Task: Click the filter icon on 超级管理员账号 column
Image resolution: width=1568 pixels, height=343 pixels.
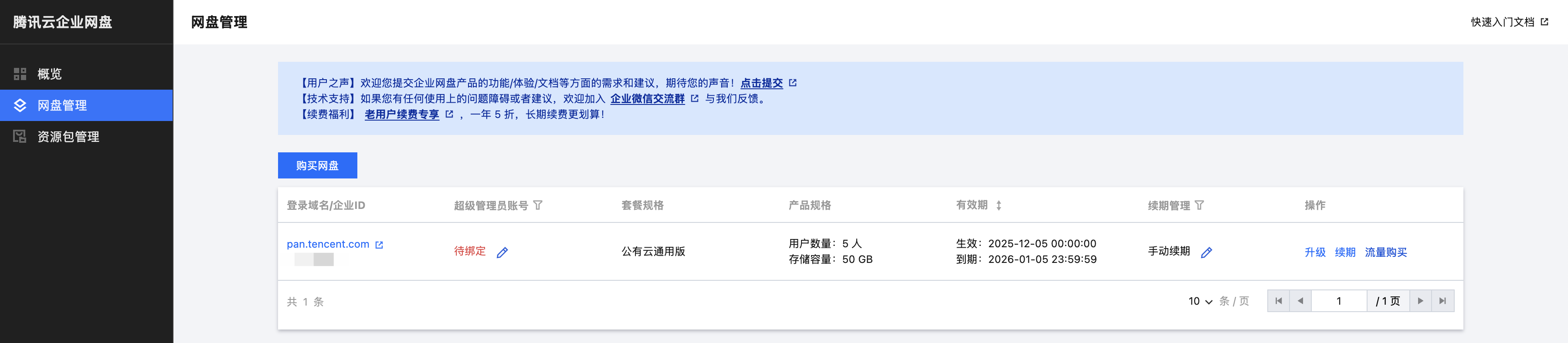Action: pos(538,205)
